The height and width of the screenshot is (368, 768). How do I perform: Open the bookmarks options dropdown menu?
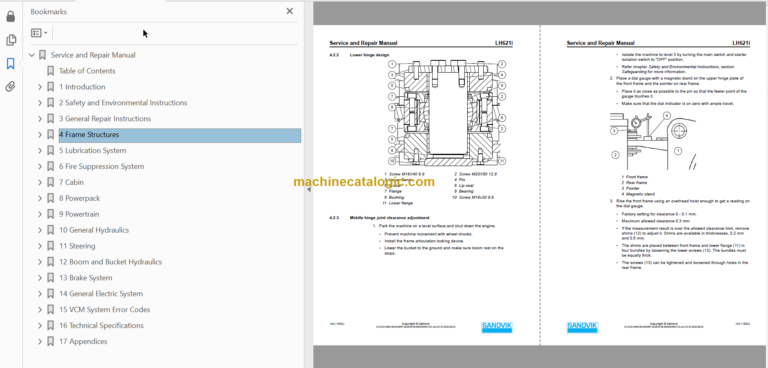[x=39, y=33]
